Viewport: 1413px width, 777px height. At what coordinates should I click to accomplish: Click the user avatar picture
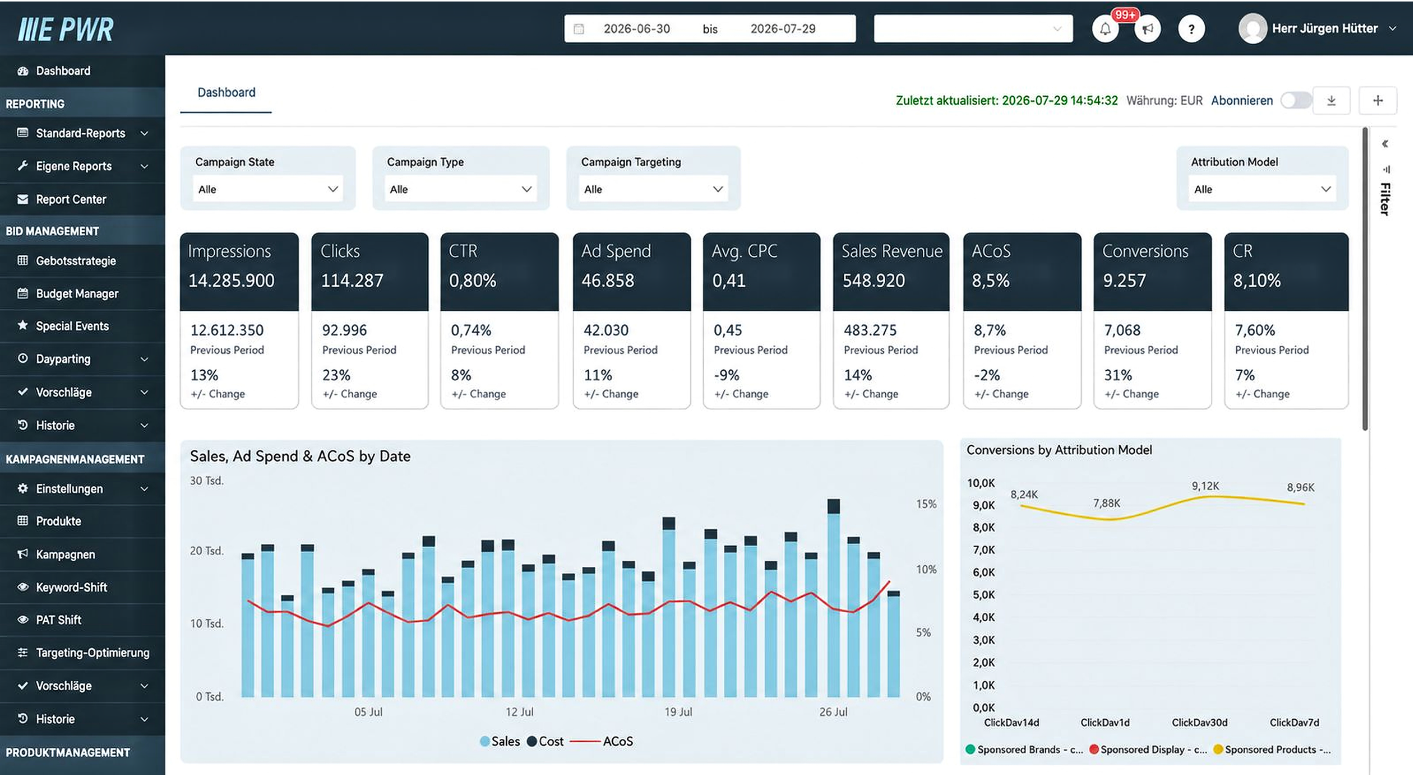[1253, 29]
